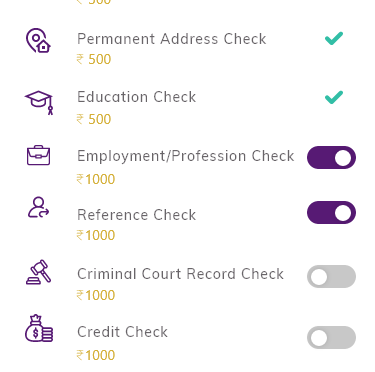
Task: Click the Education graduation cap icon
Action: 39,102
